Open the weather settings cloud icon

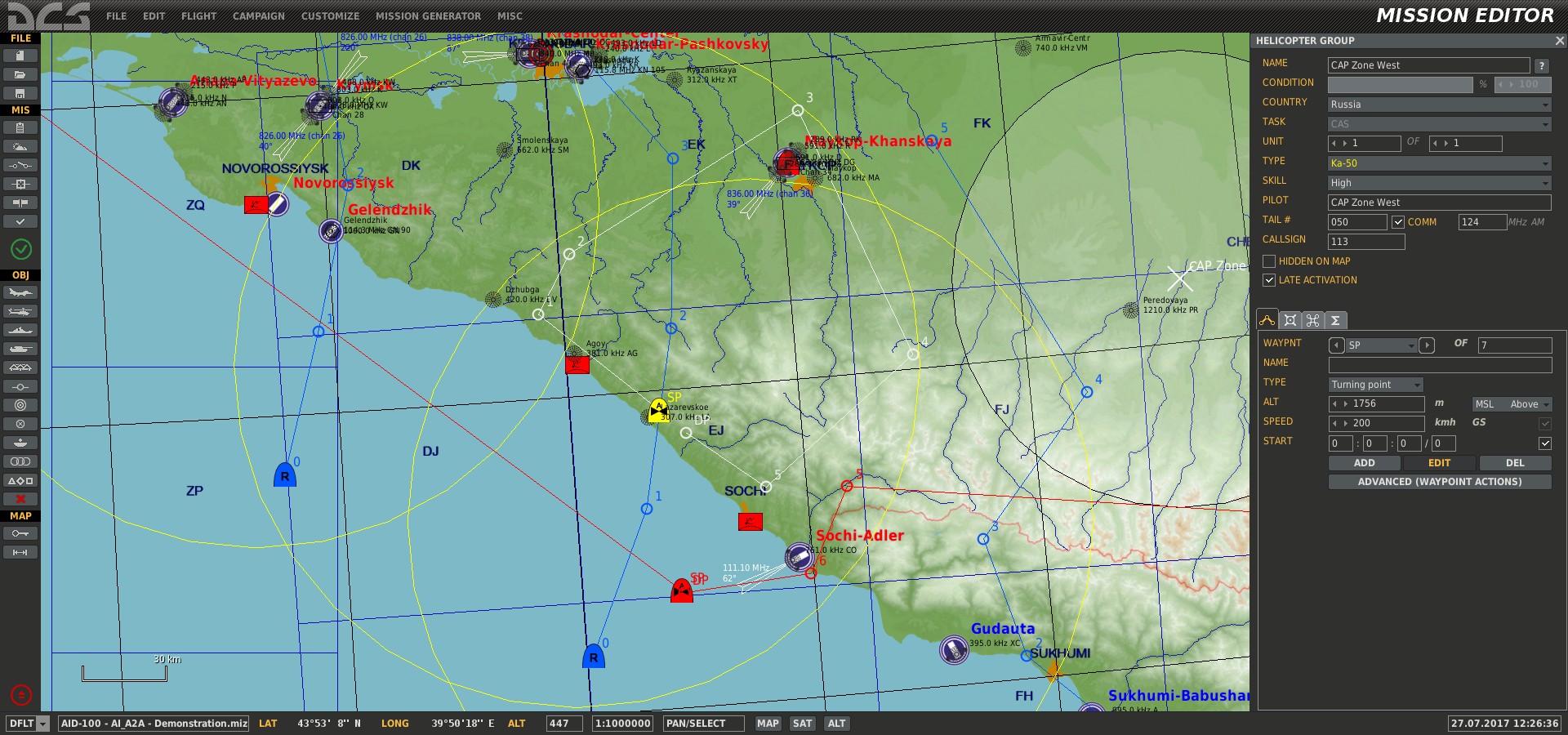tap(20, 146)
